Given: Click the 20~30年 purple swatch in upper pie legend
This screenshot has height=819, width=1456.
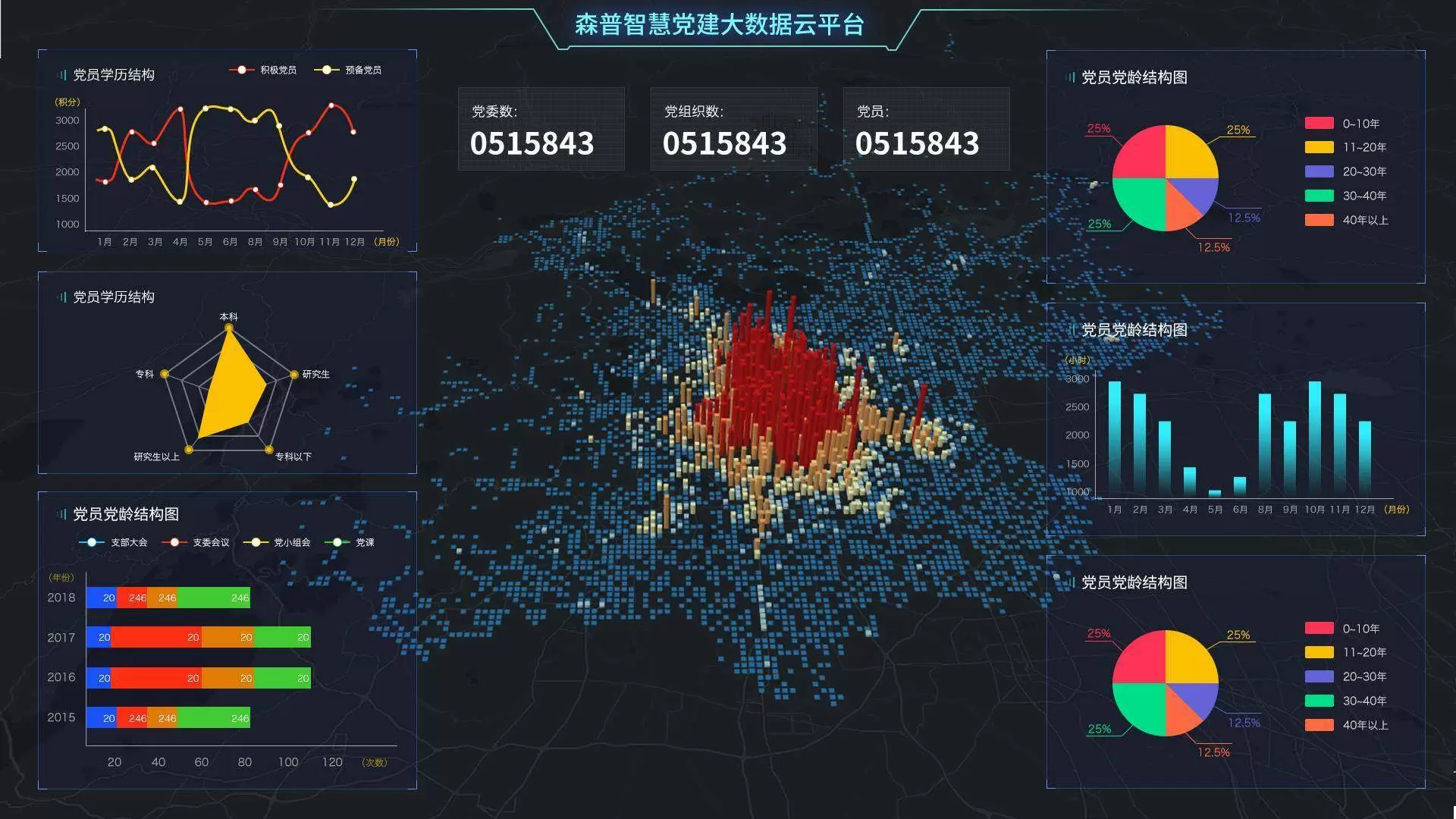Looking at the screenshot, I should [1319, 171].
